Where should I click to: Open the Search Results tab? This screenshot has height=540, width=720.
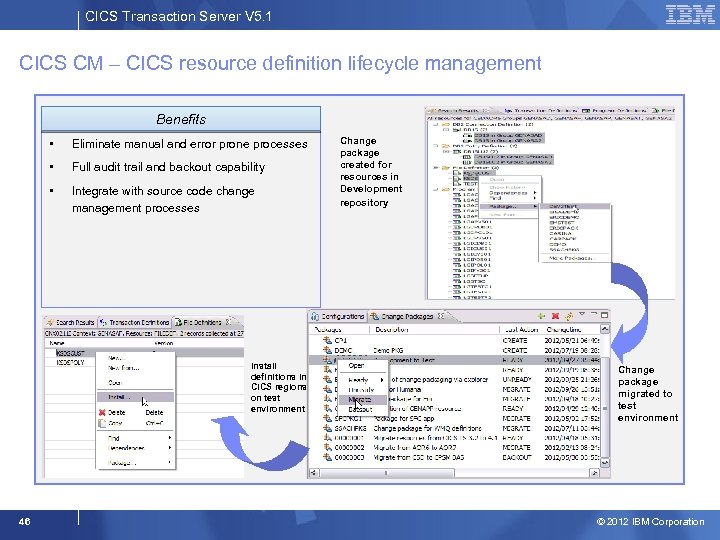click(70, 322)
